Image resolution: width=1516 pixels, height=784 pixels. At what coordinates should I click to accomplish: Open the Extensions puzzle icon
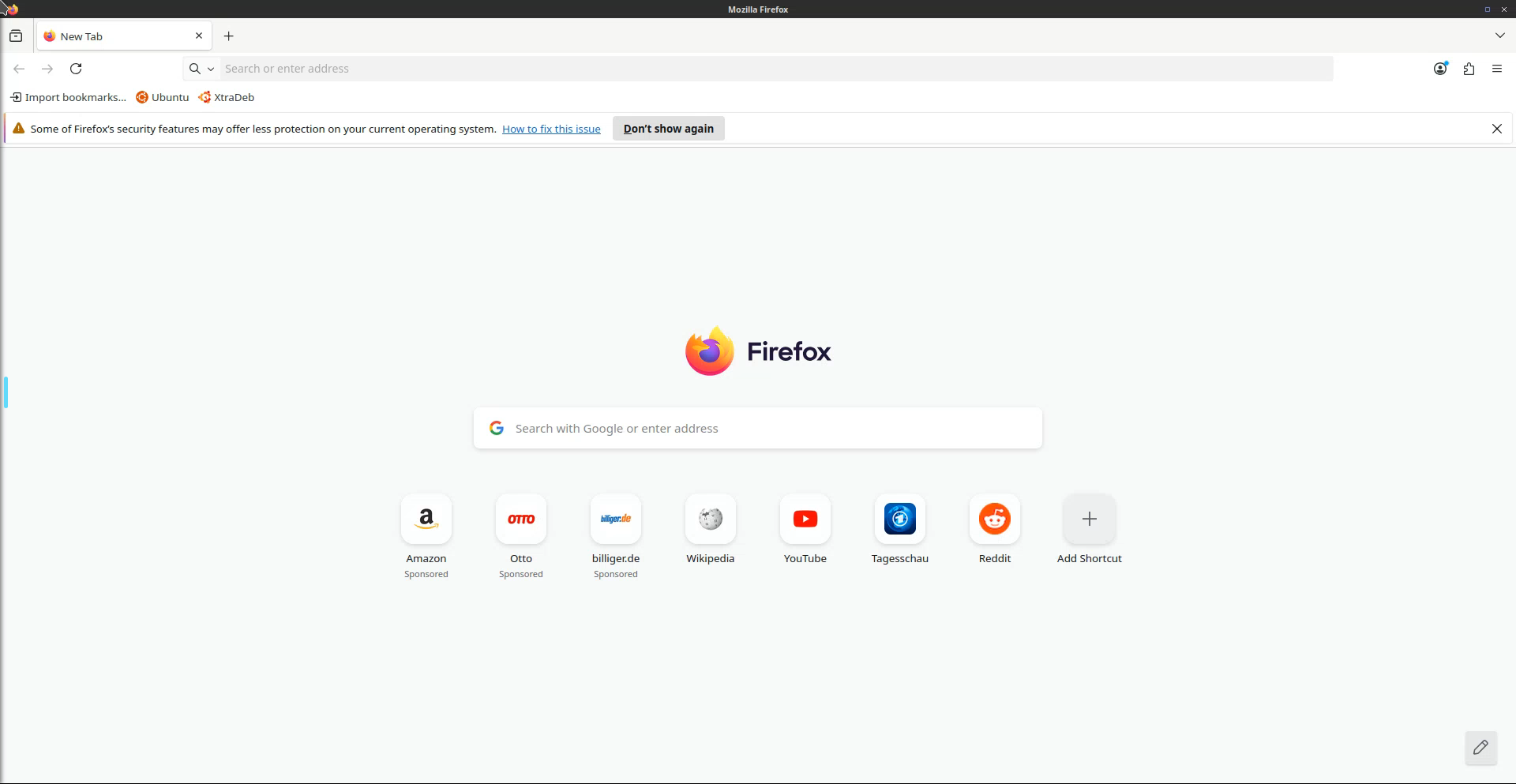(1469, 69)
